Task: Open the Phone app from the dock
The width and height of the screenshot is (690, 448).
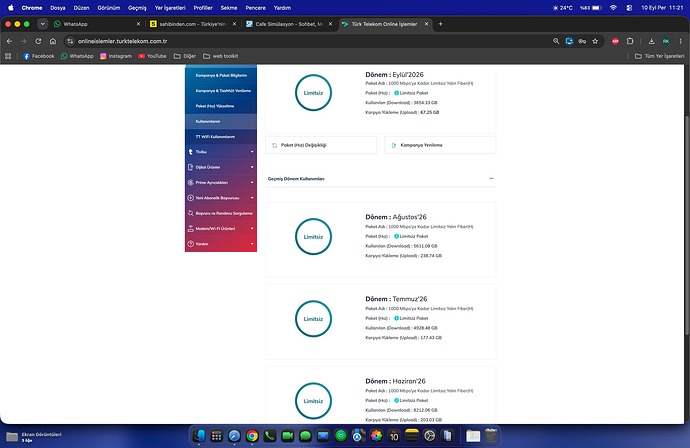Action: pos(270,436)
